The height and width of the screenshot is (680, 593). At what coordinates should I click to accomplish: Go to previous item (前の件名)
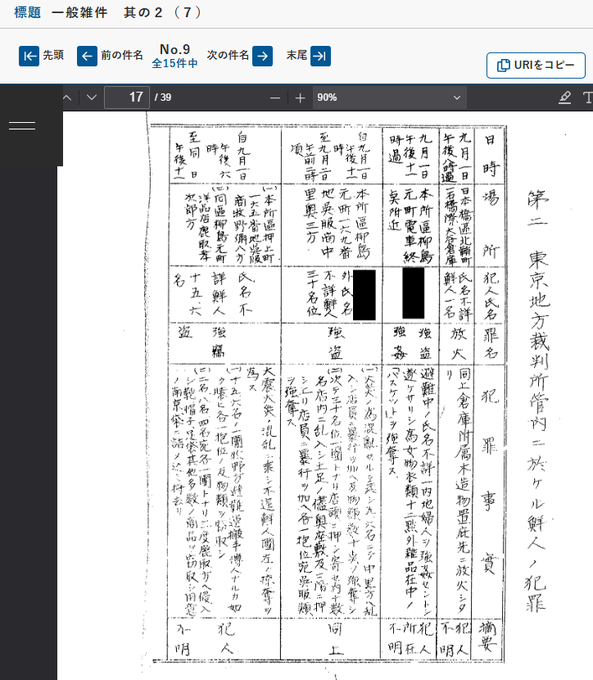(x=87, y=56)
